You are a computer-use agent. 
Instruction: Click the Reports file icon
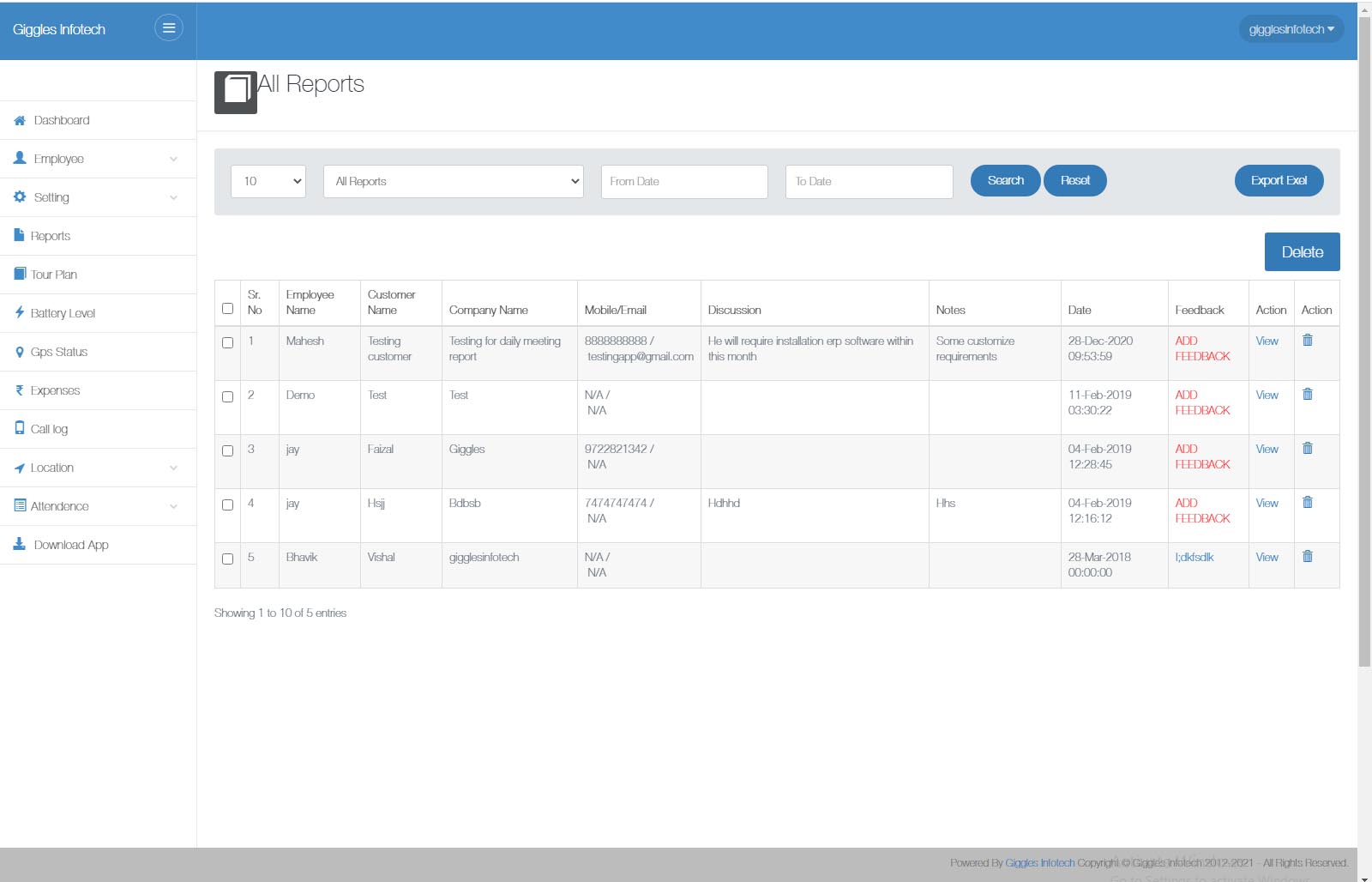point(19,234)
